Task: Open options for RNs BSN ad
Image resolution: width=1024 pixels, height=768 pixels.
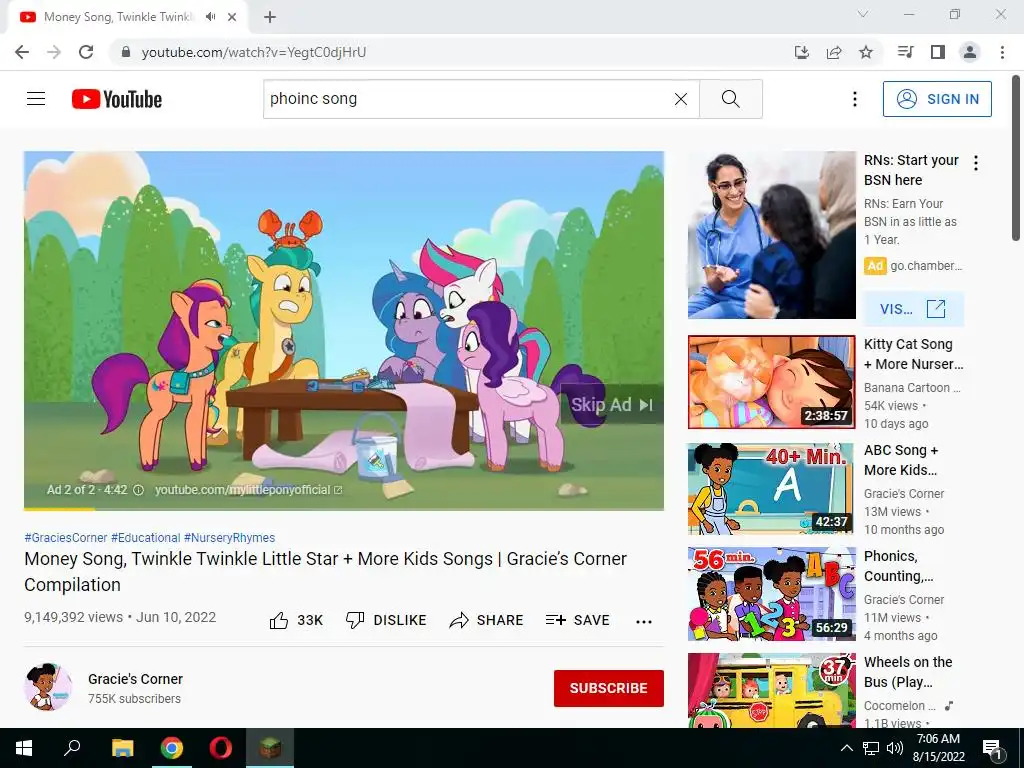Action: [976, 163]
